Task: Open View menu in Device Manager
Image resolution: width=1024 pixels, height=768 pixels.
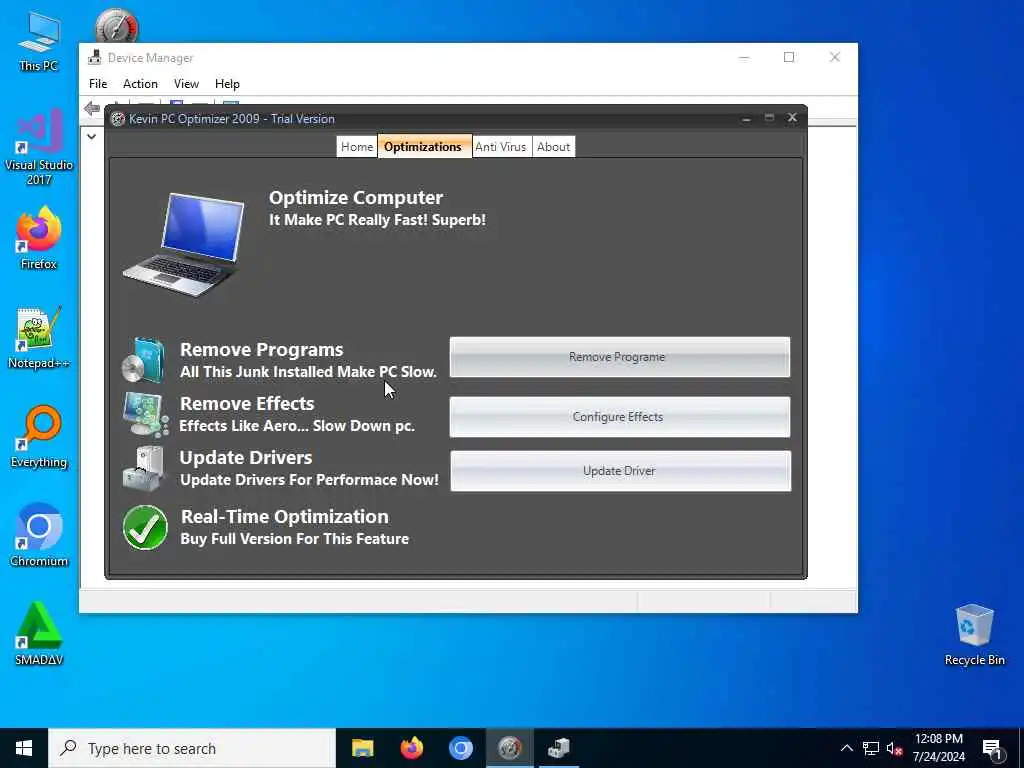Action: pyautogui.click(x=186, y=84)
